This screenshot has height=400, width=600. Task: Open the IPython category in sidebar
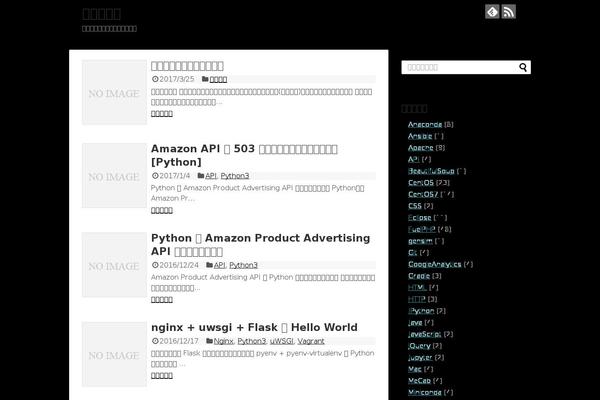[x=421, y=311]
